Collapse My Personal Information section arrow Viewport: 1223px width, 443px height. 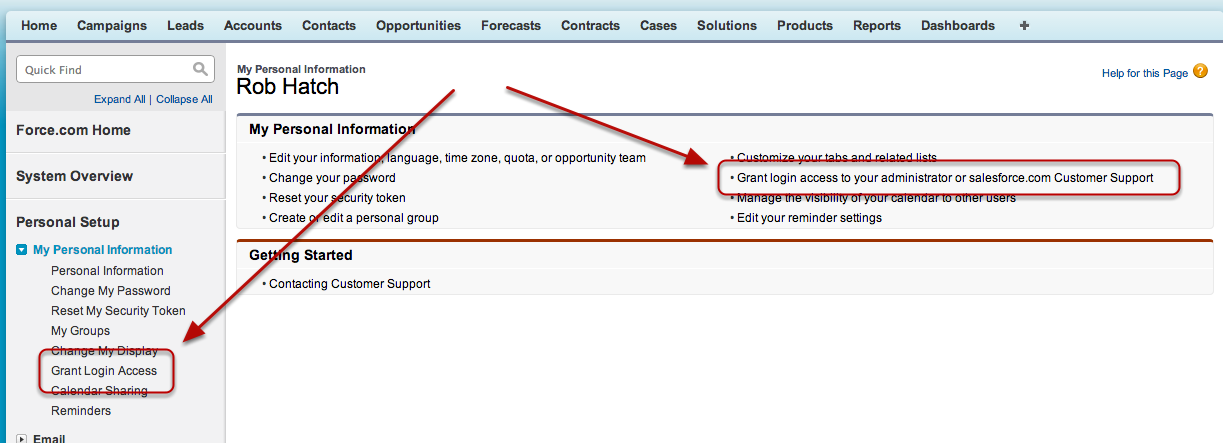pos(22,250)
